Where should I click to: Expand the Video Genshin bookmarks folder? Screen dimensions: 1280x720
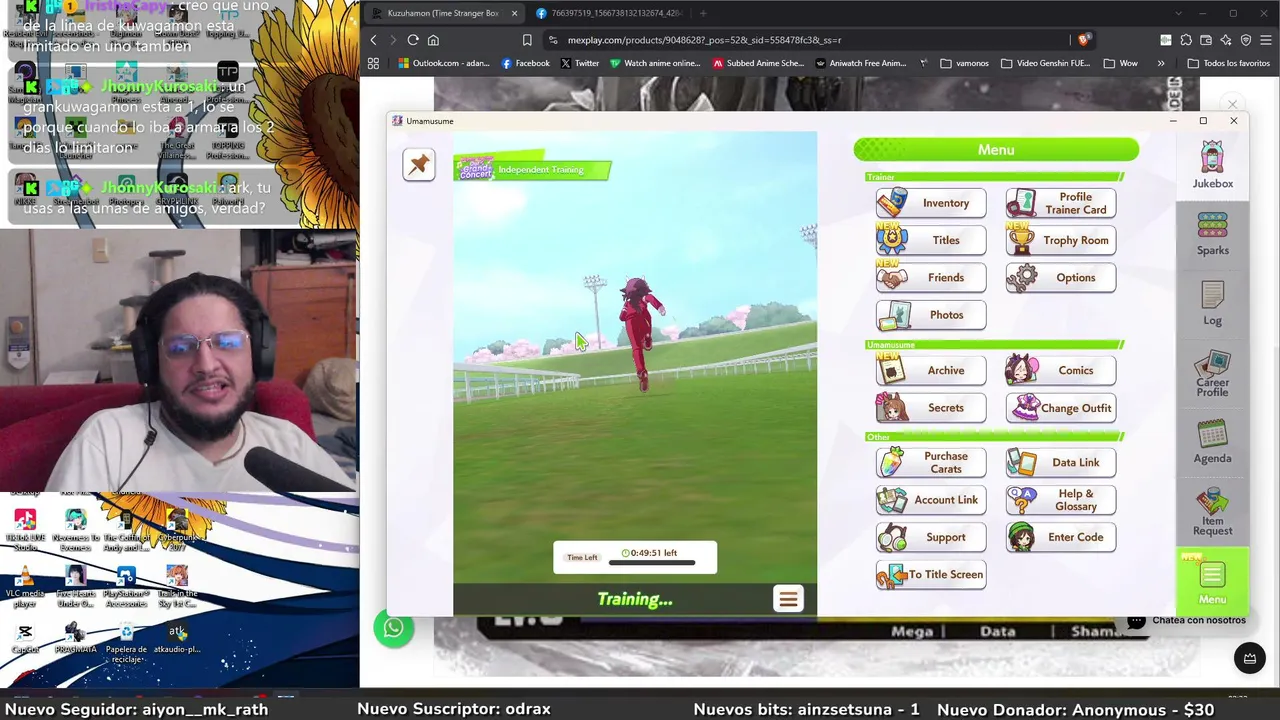[1045, 63]
